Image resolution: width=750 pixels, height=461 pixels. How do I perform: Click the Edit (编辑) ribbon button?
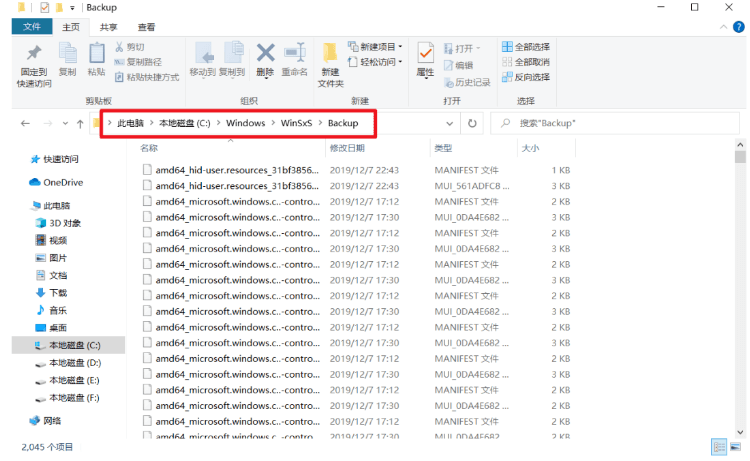coord(459,66)
